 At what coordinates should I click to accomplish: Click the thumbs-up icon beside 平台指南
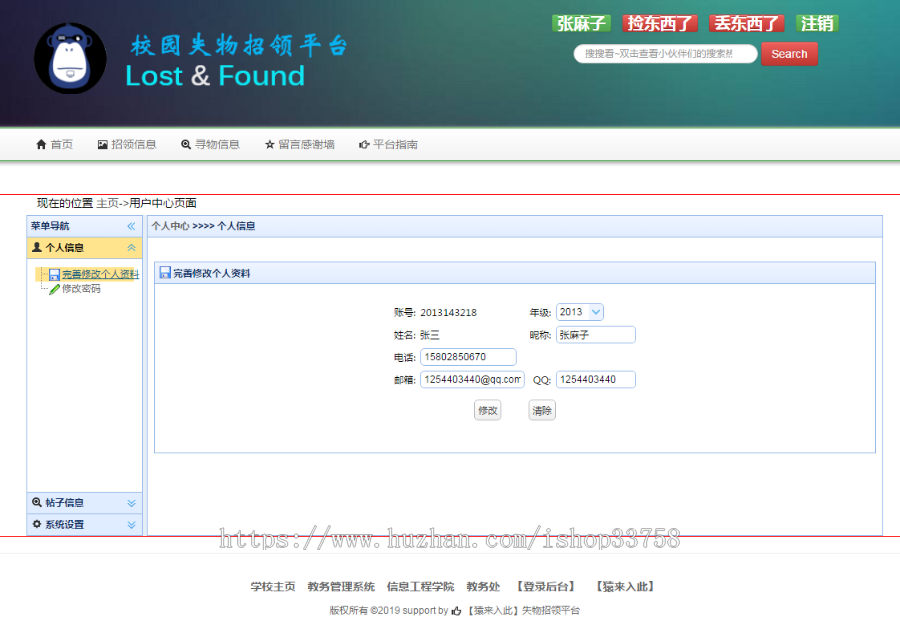click(365, 143)
